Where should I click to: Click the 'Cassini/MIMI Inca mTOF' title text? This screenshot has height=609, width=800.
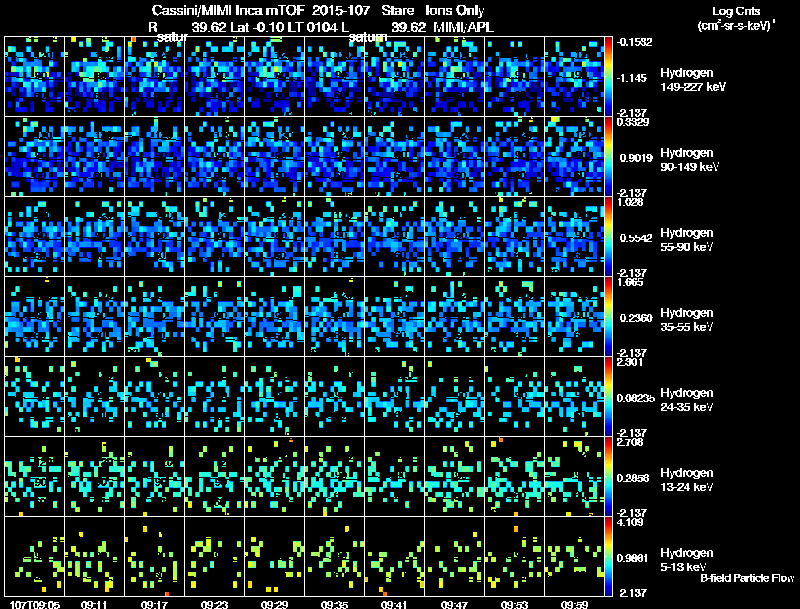point(228,10)
